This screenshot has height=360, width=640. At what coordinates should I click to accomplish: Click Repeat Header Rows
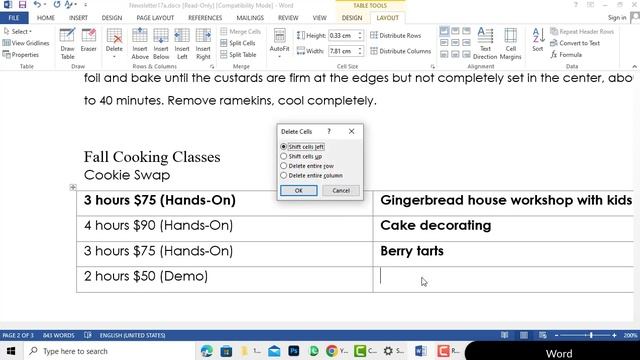click(582, 31)
